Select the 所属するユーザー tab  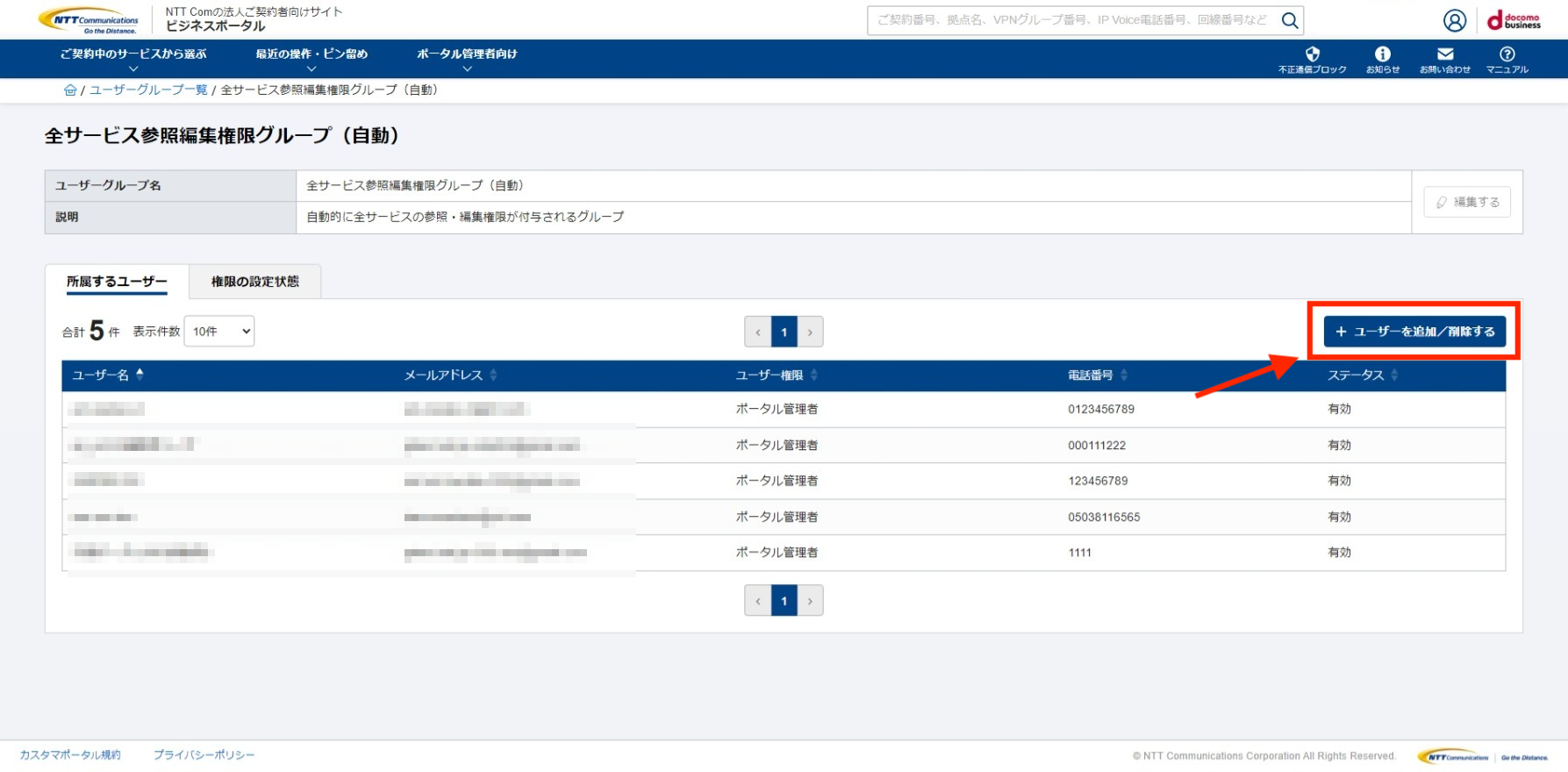(x=117, y=282)
